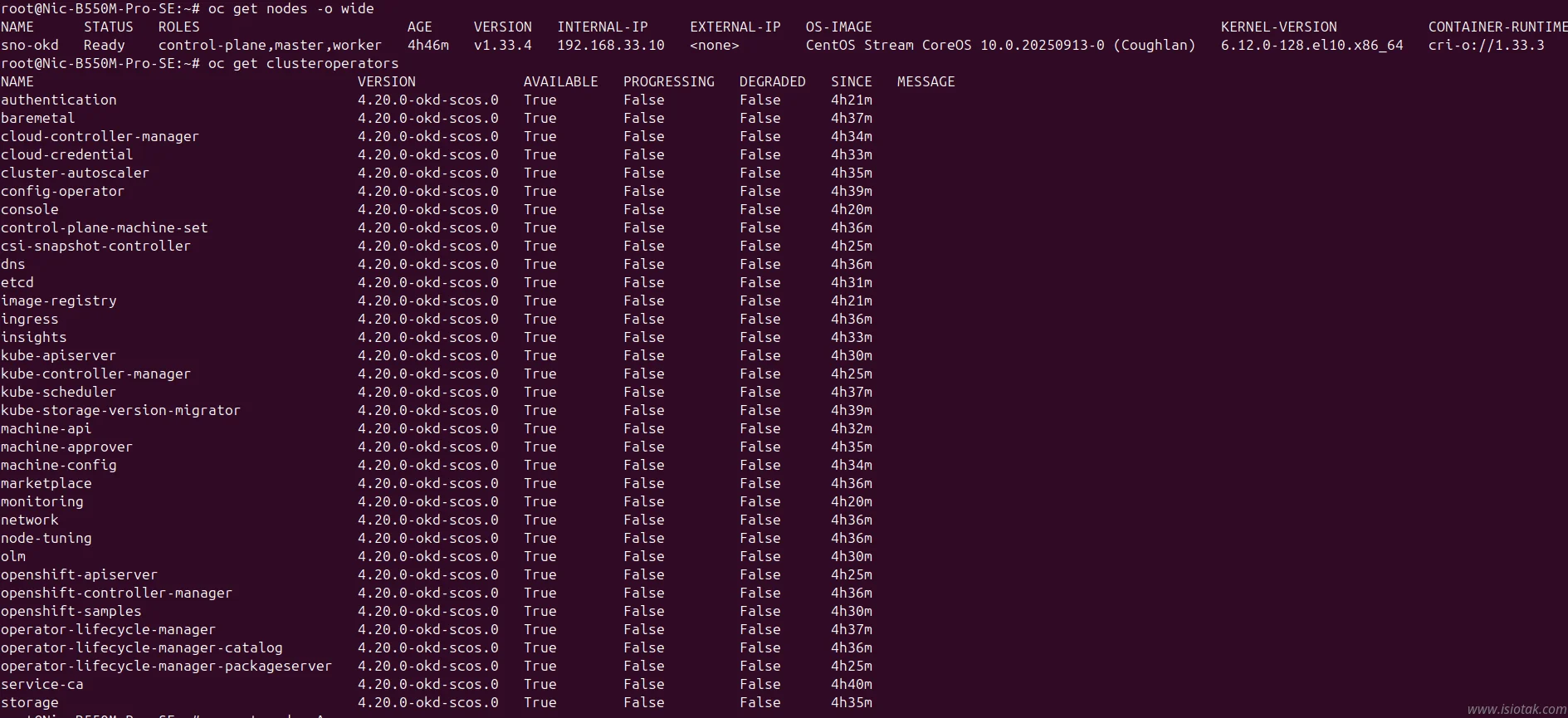Click operator name 'authentication'
The height and width of the screenshot is (718, 1568).
pyautogui.click(x=59, y=100)
